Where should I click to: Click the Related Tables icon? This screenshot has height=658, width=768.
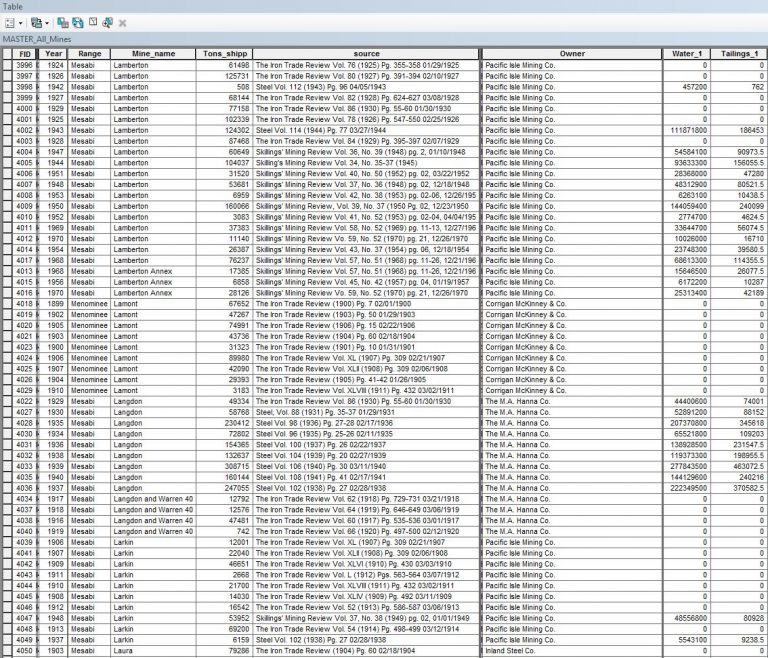[35, 21]
